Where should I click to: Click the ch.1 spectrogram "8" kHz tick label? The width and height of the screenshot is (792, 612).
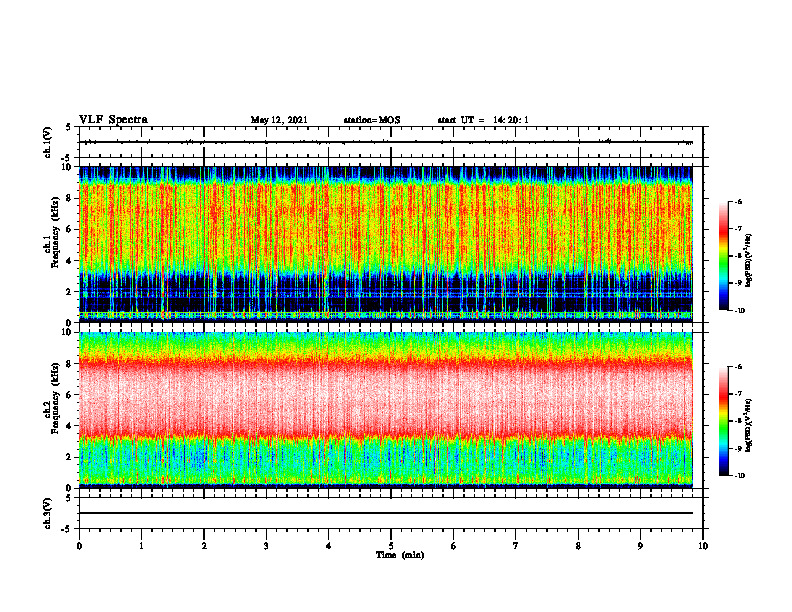[70, 198]
